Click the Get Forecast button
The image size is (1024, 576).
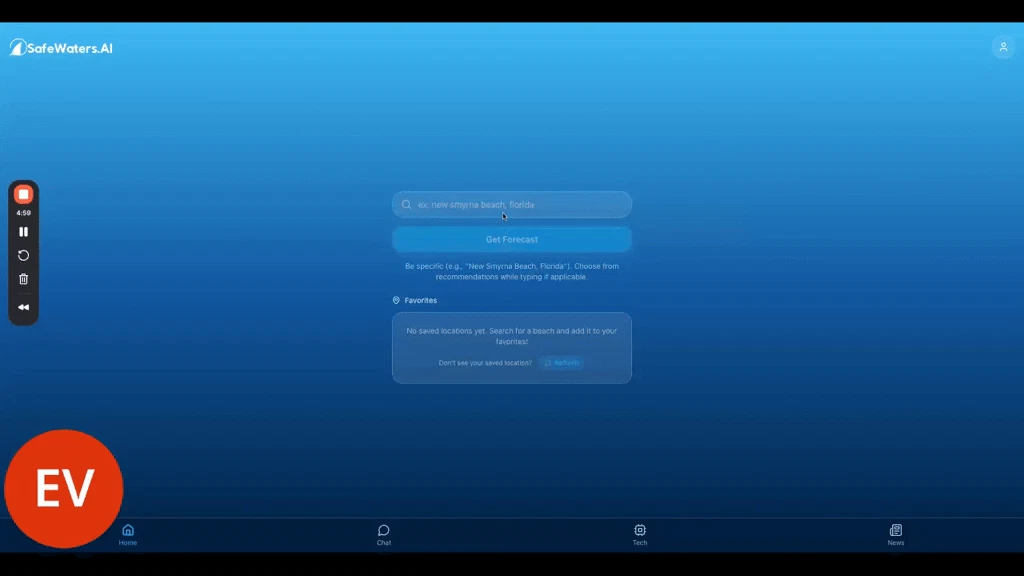[512, 240]
